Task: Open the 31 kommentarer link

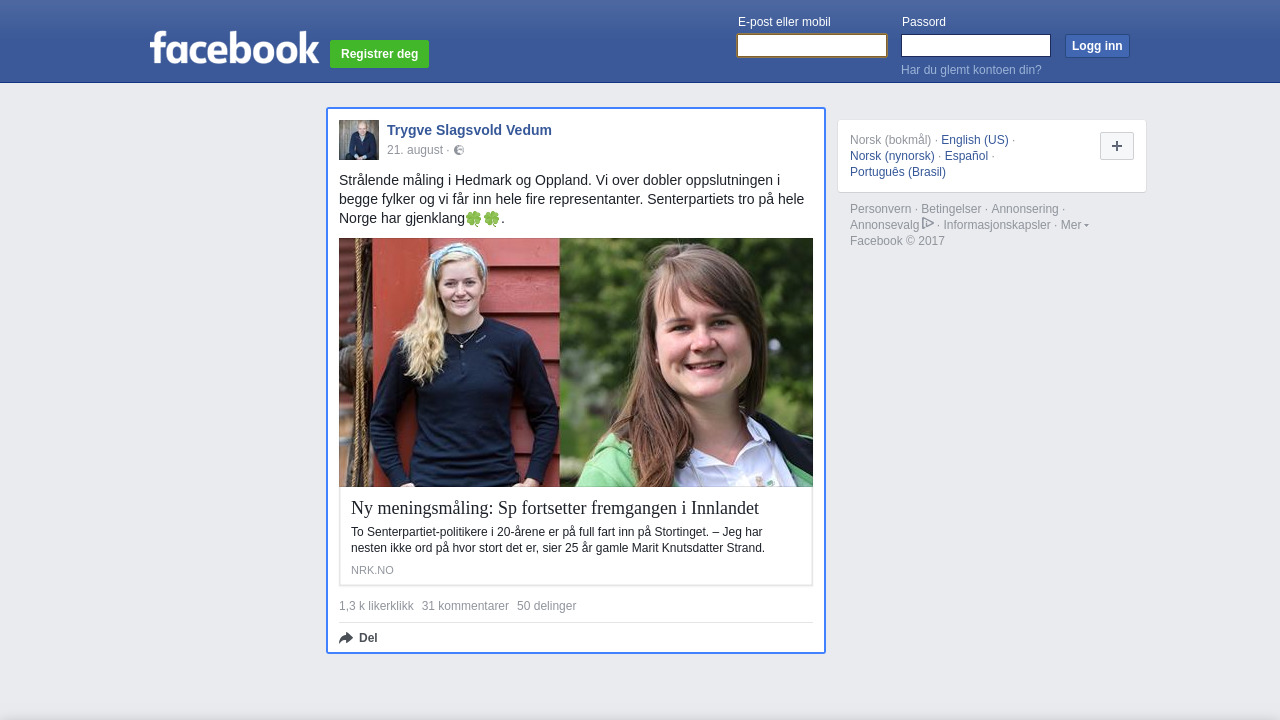Action: (x=465, y=606)
